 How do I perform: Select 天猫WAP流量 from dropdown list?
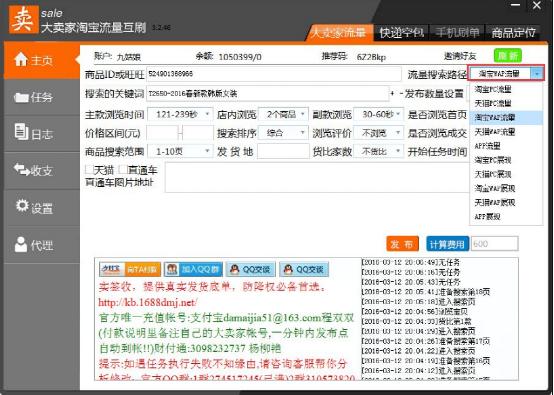click(506, 132)
